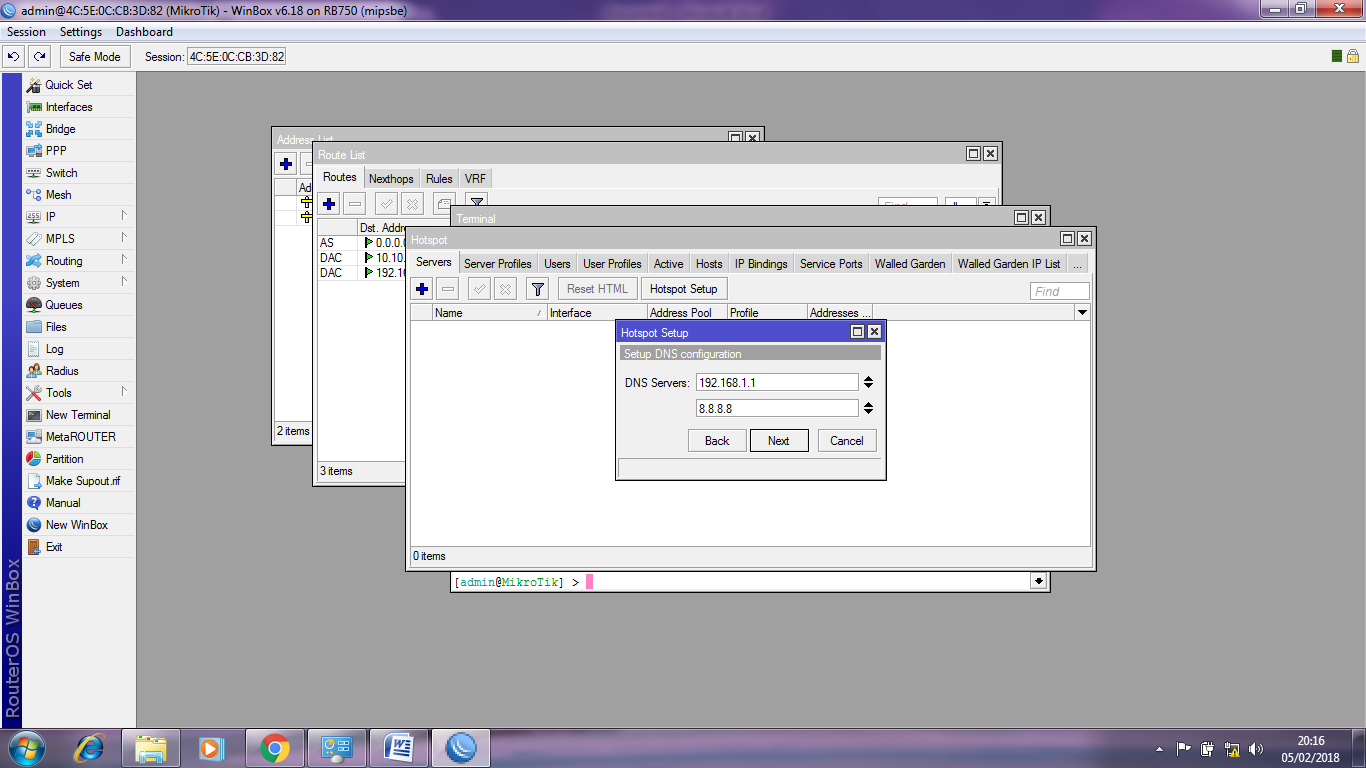This screenshot has width=1366, height=768.
Task: Open the terminal command history dropdown
Action: [x=1038, y=580]
